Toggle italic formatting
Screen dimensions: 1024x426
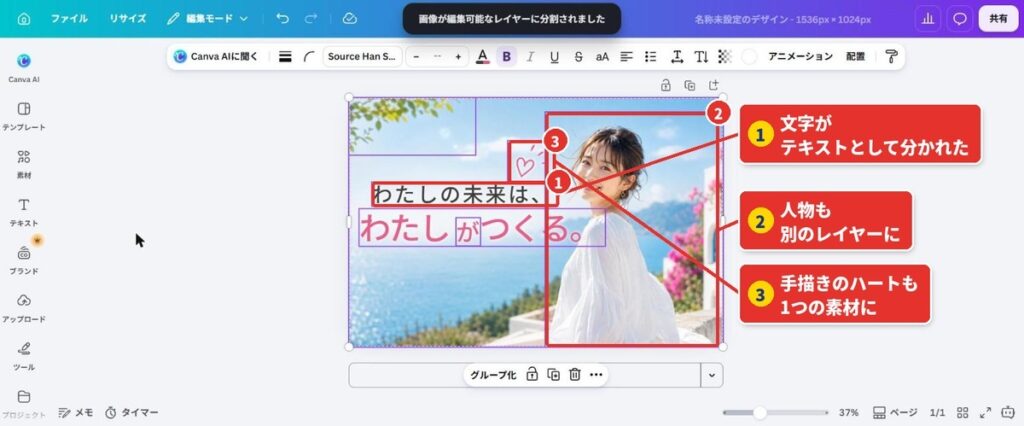(530, 57)
